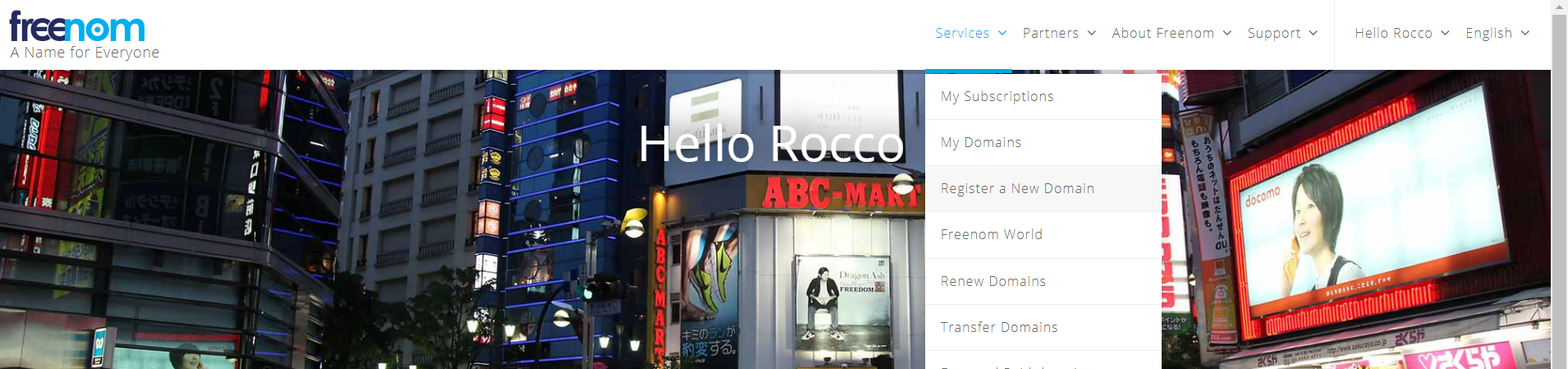The width and height of the screenshot is (1568, 369).
Task: Click chevron next to Support
Action: coord(1314,33)
